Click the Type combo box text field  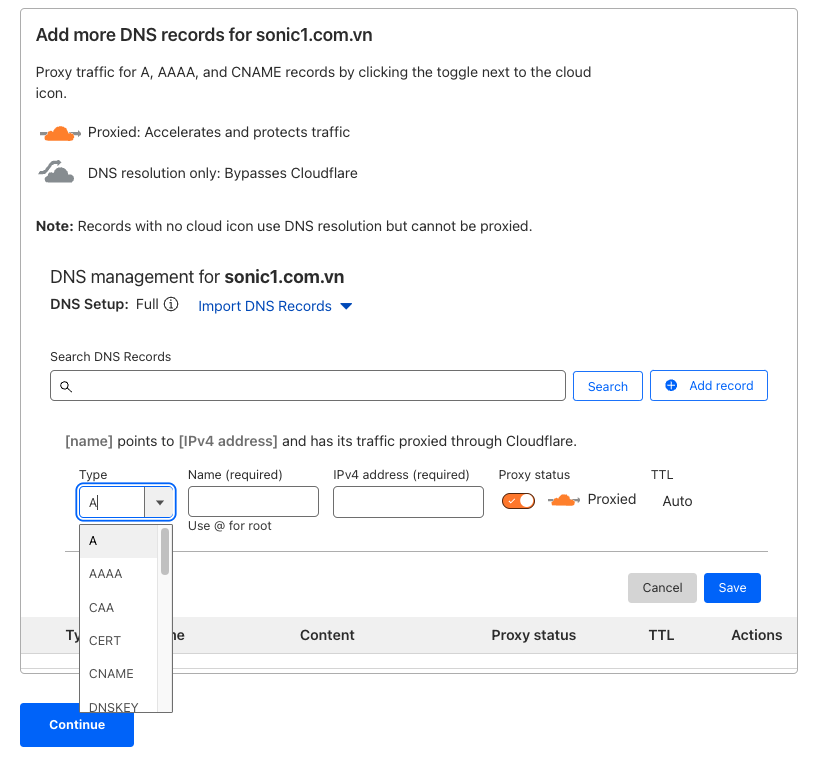(112, 502)
